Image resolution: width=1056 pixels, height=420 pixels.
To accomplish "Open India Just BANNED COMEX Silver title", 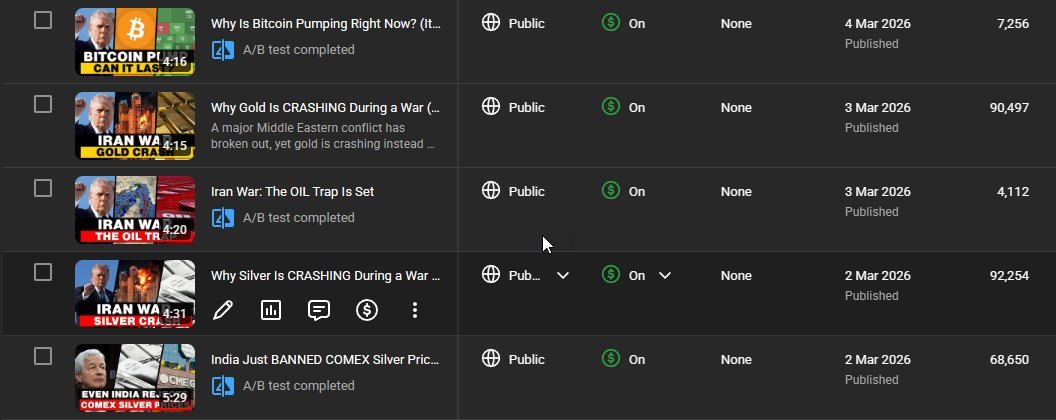I will tap(326, 360).
